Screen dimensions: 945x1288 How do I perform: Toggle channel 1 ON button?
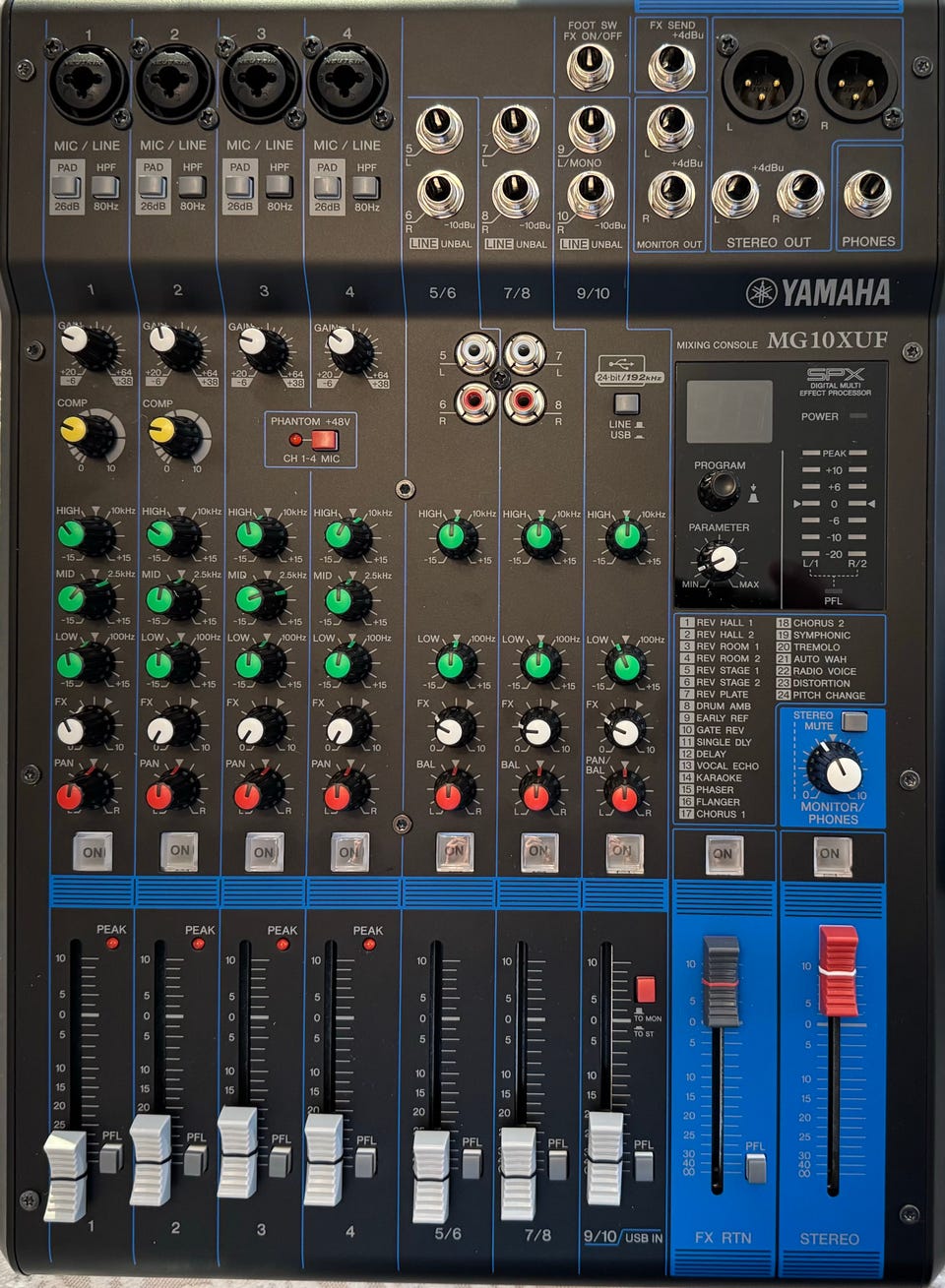[93, 851]
